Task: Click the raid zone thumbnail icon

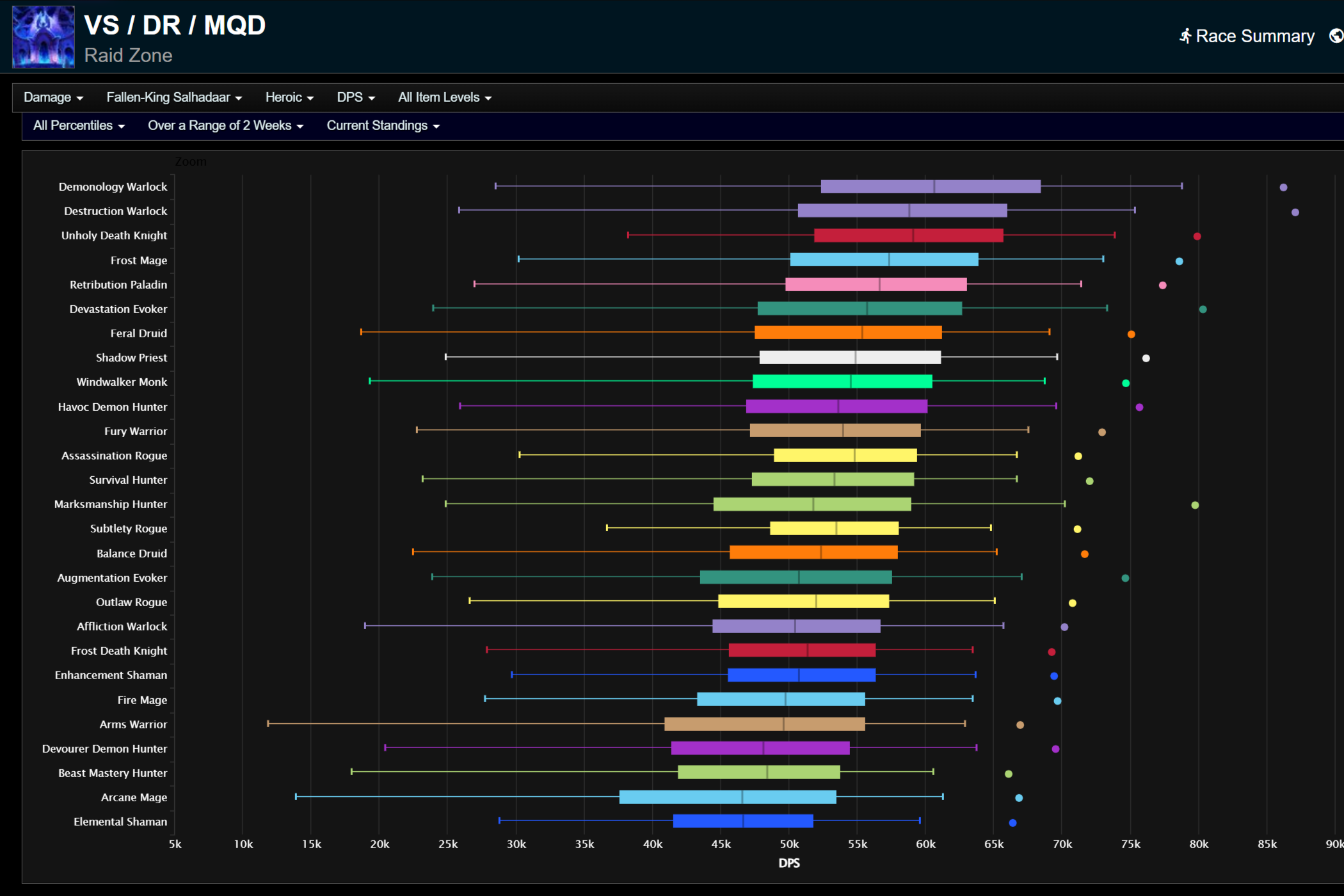Action: click(x=44, y=37)
